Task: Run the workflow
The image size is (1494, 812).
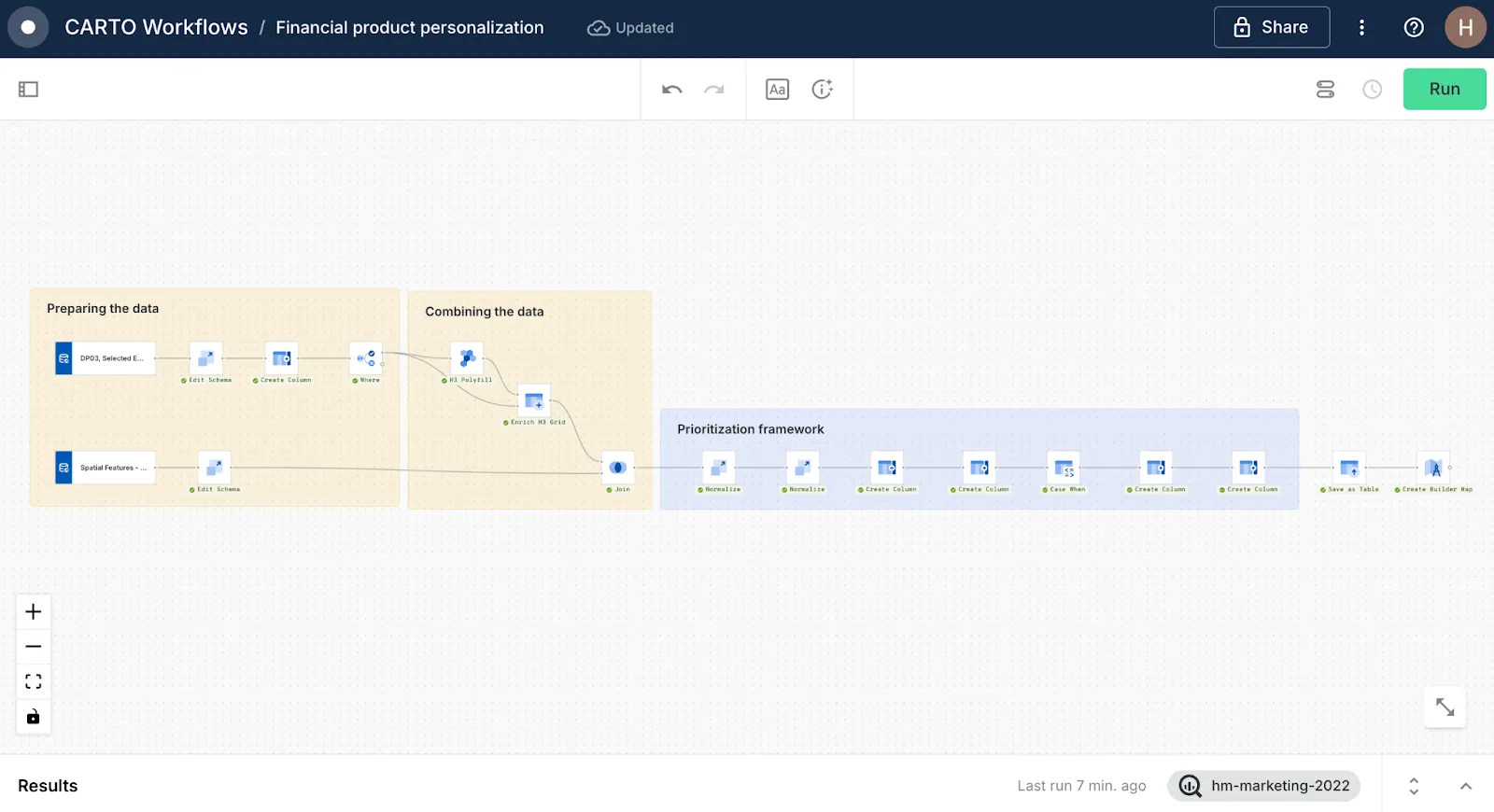Action: tap(1444, 90)
